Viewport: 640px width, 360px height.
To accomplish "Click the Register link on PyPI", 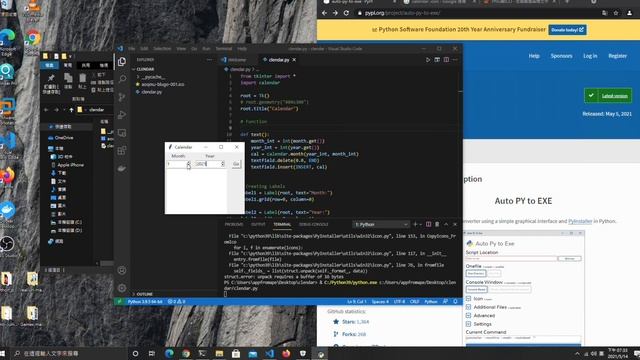I will click(618, 56).
